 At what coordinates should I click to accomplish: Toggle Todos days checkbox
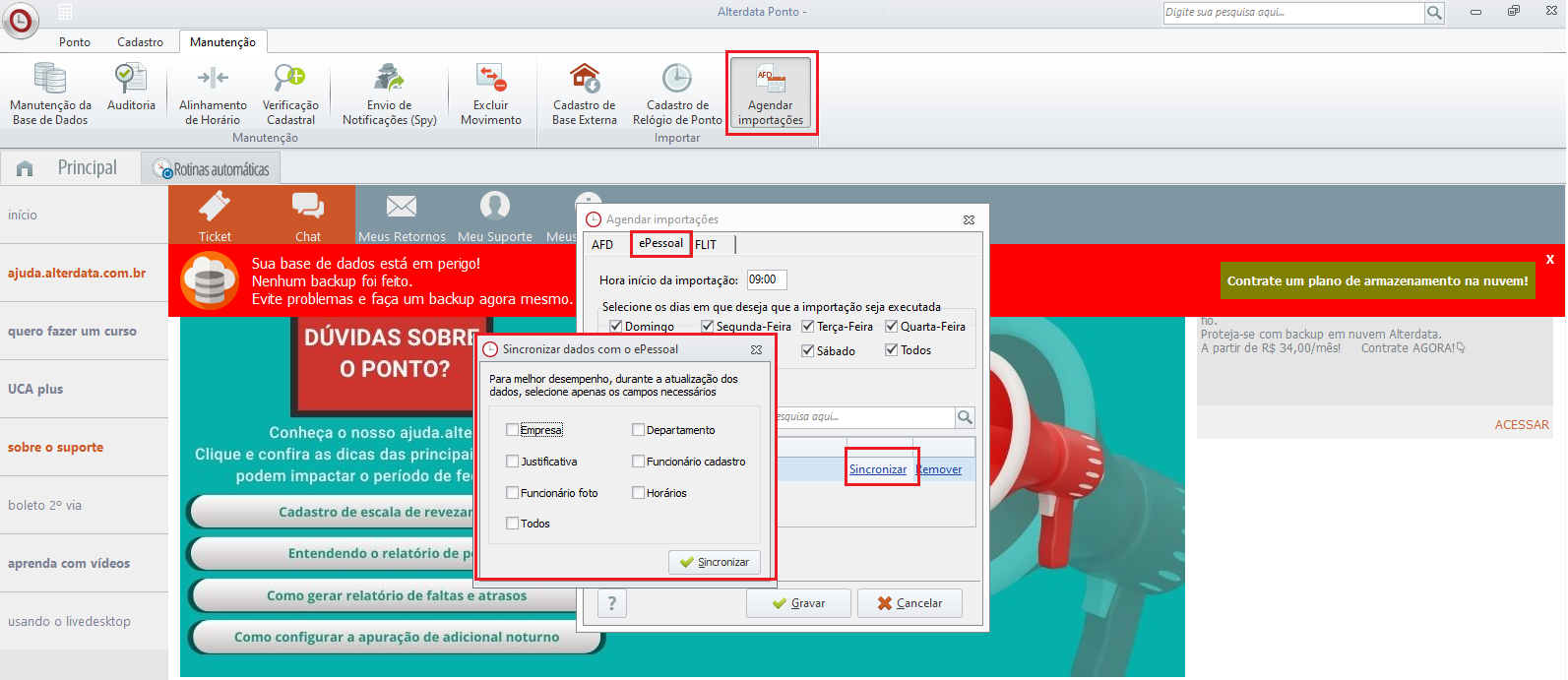coord(891,350)
